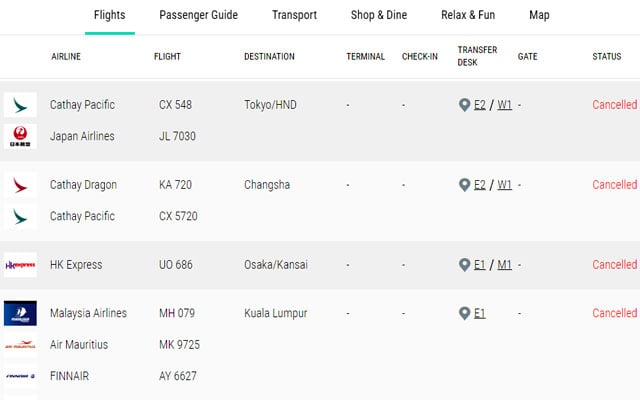Click the location pin in the Tokyo/HND row

click(464, 105)
